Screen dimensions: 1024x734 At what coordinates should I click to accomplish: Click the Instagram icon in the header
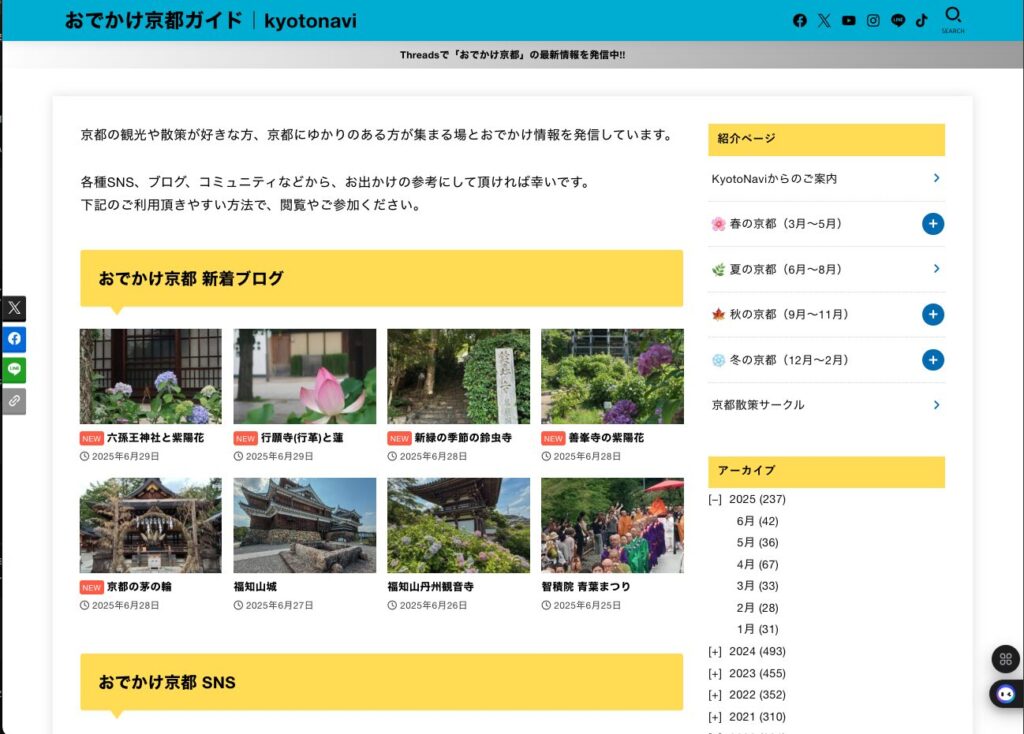pyautogui.click(x=872, y=19)
